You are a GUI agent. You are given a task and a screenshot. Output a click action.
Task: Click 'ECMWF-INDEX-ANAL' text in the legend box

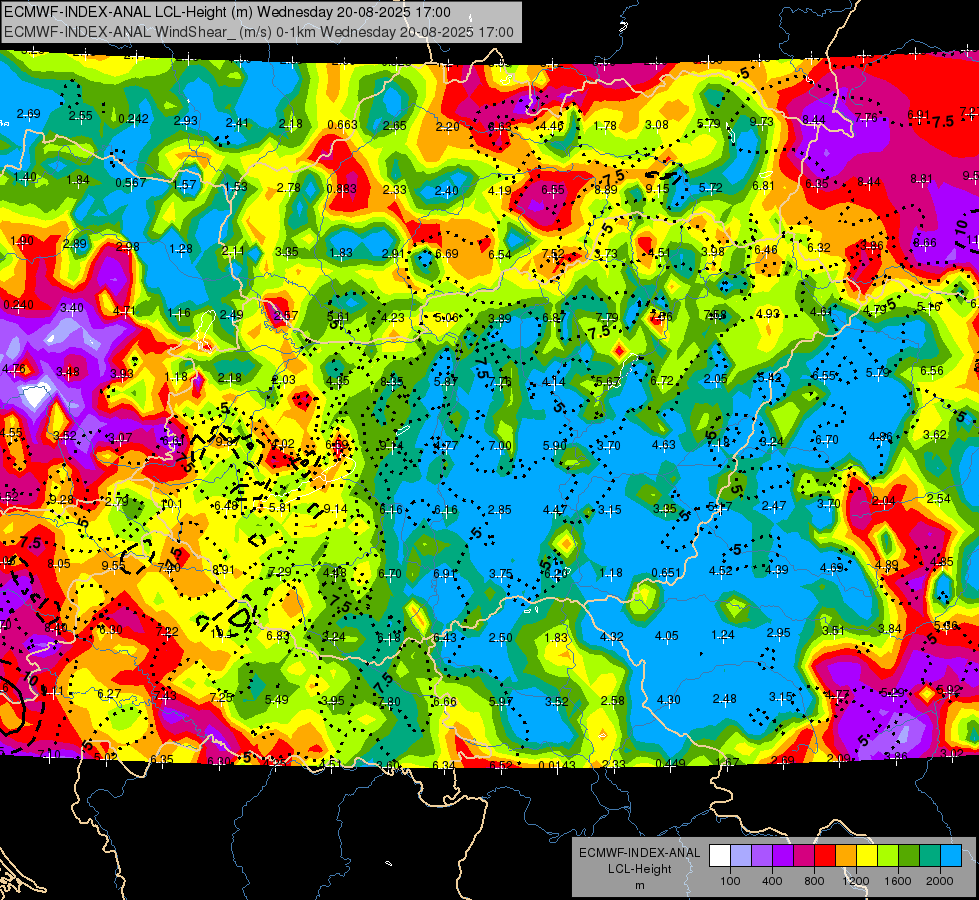point(639,853)
